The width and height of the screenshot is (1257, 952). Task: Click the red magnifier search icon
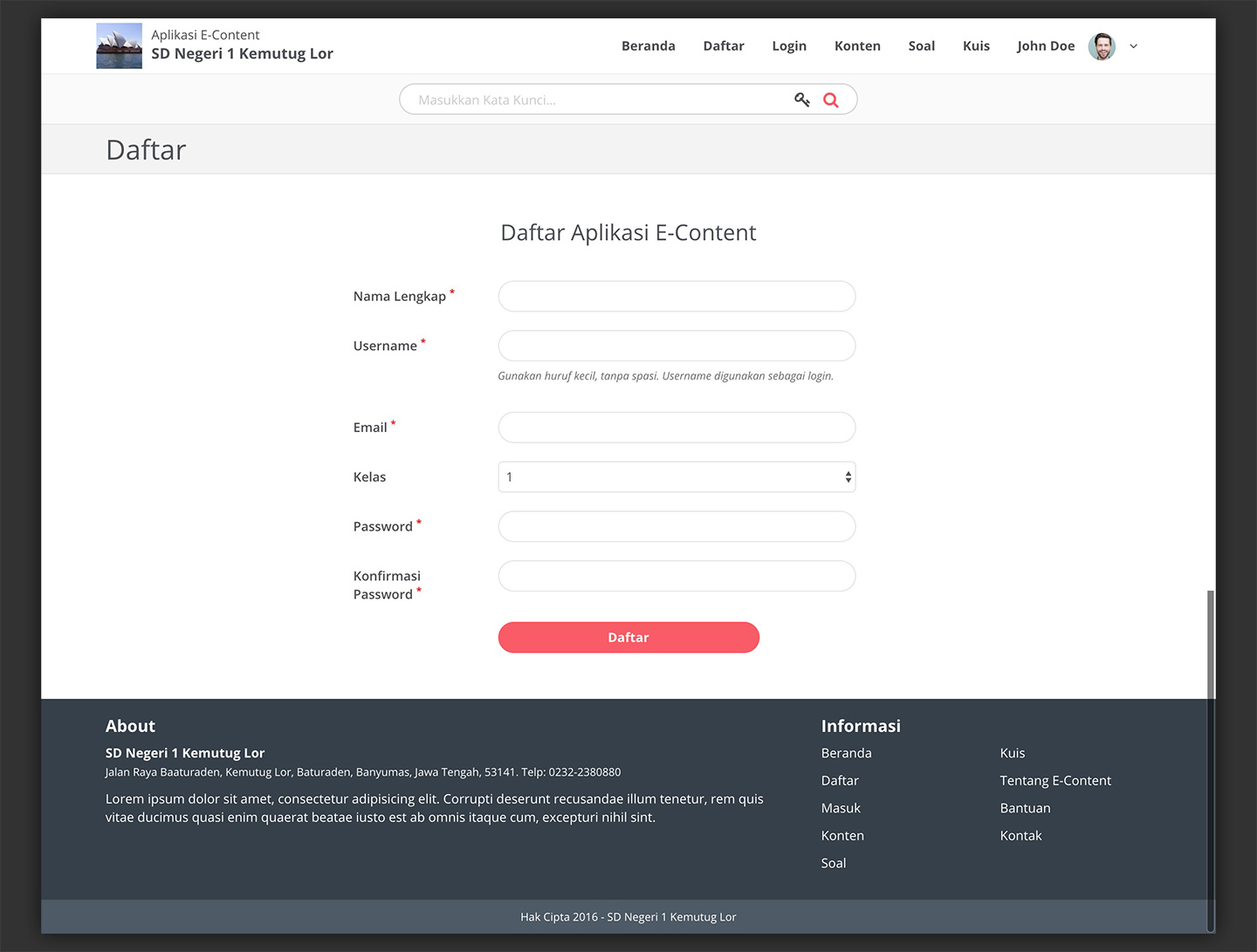[x=831, y=99]
